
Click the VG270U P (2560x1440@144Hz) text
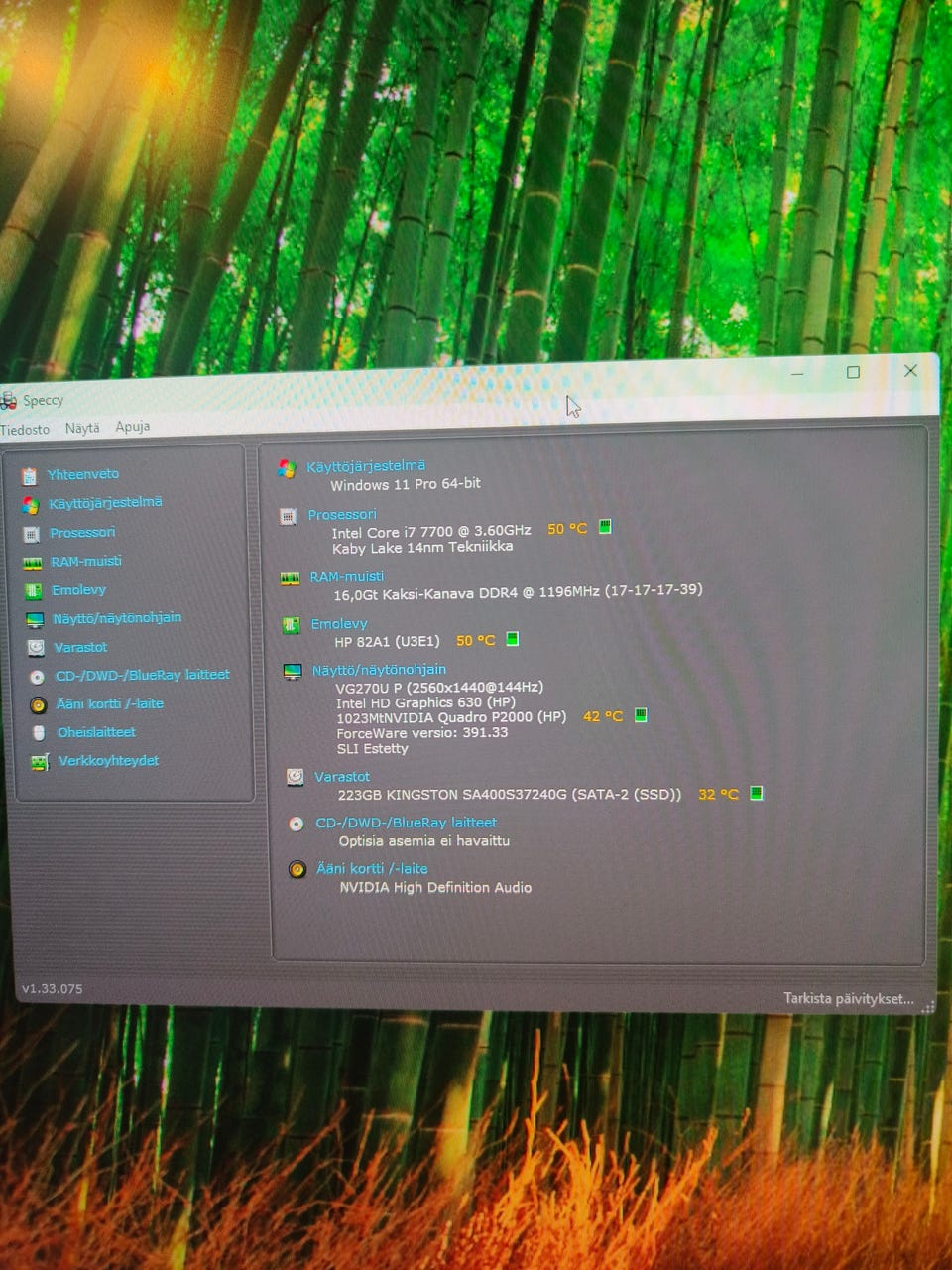coord(439,687)
